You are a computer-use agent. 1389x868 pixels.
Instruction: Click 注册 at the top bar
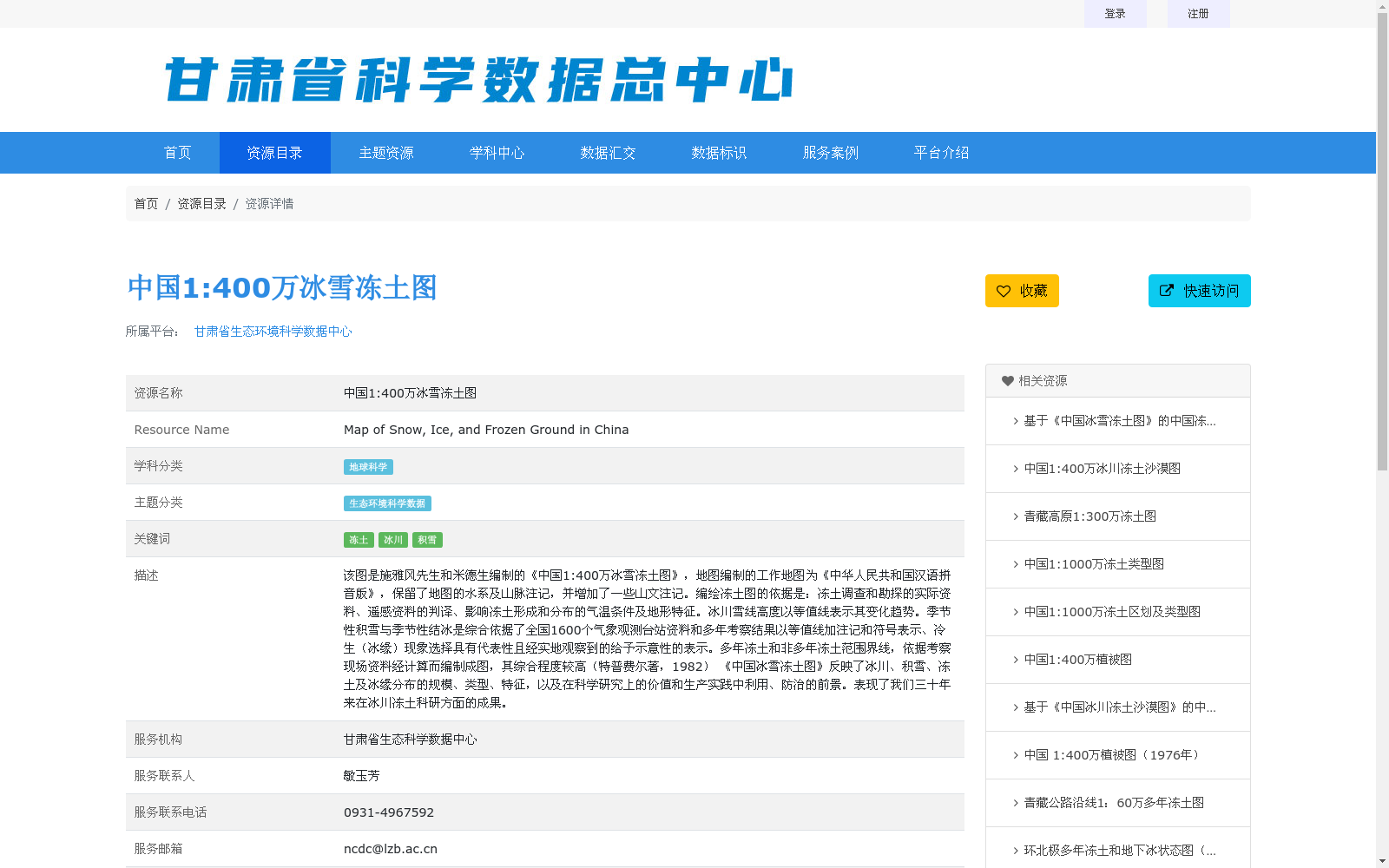click(1199, 14)
